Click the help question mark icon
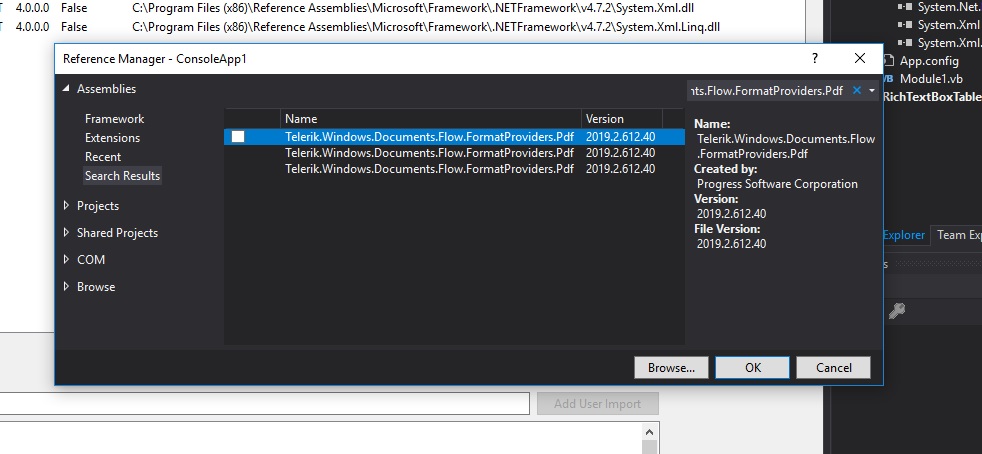Screen dimensions: 982x454 815,59
